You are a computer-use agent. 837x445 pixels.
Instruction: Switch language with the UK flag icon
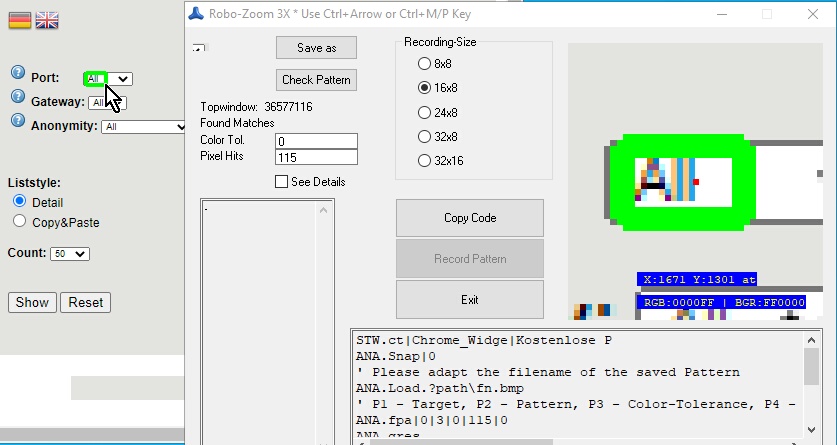click(46, 20)
